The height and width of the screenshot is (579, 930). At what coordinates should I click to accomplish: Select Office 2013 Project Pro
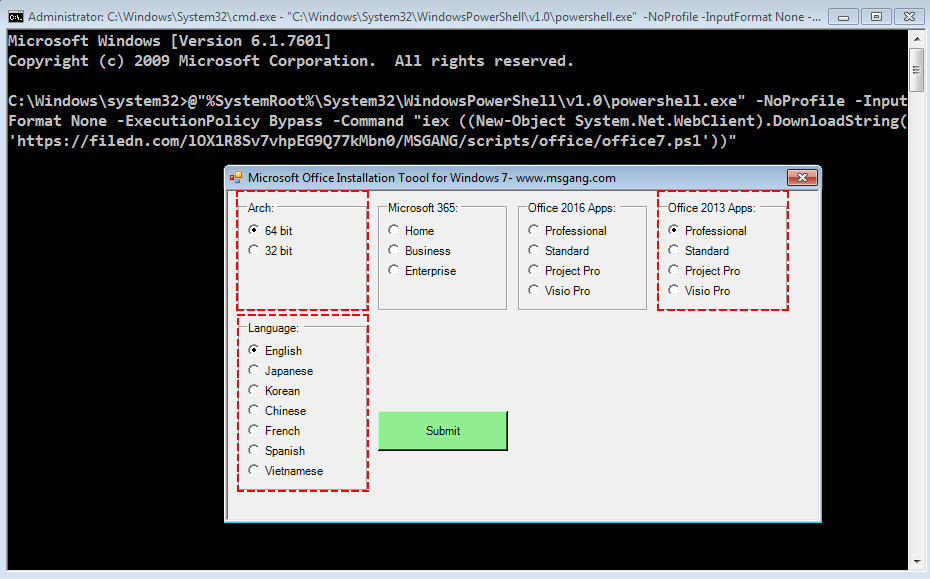(704, 271)
